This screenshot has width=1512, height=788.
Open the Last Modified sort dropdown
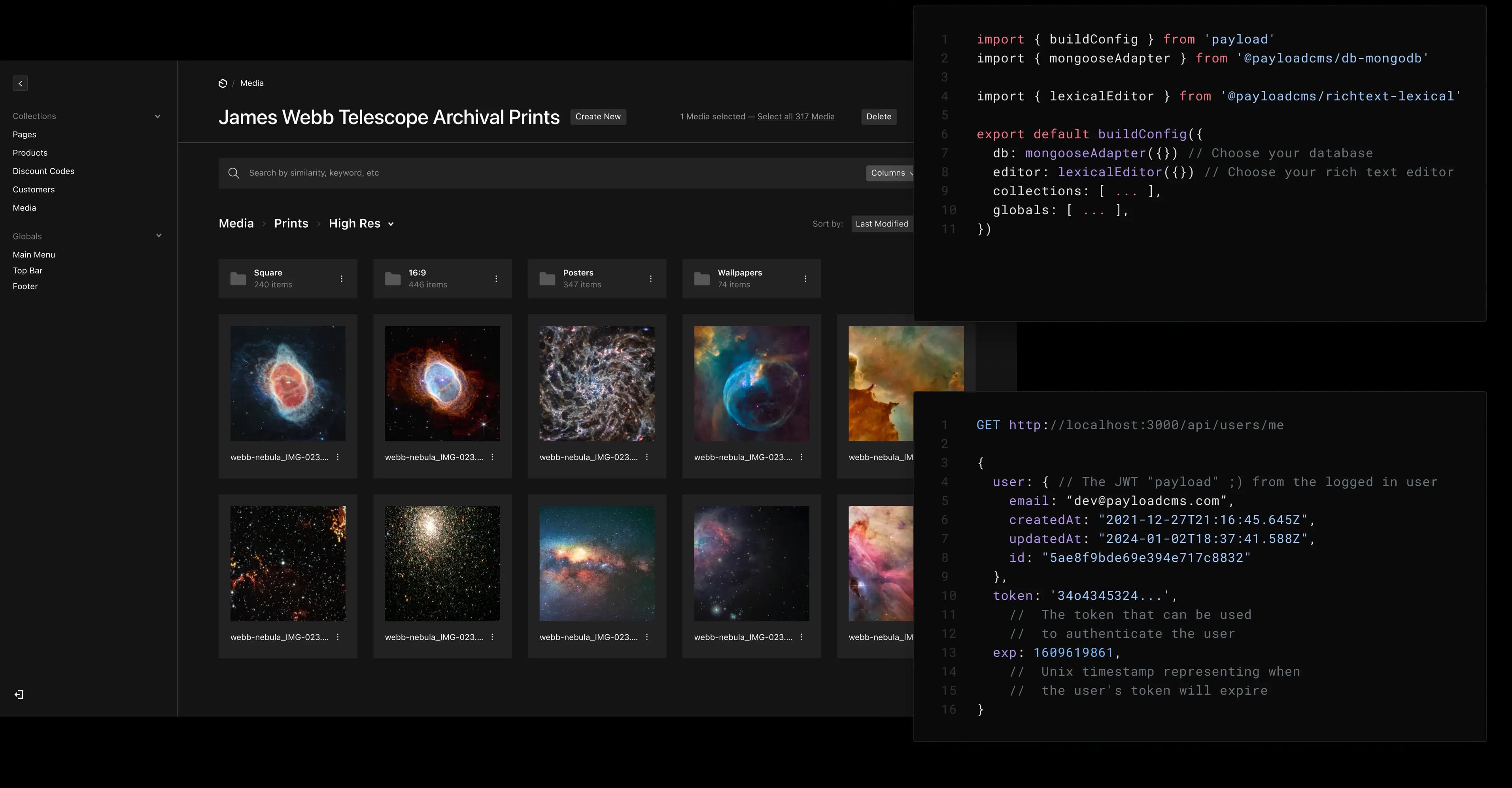882,224
